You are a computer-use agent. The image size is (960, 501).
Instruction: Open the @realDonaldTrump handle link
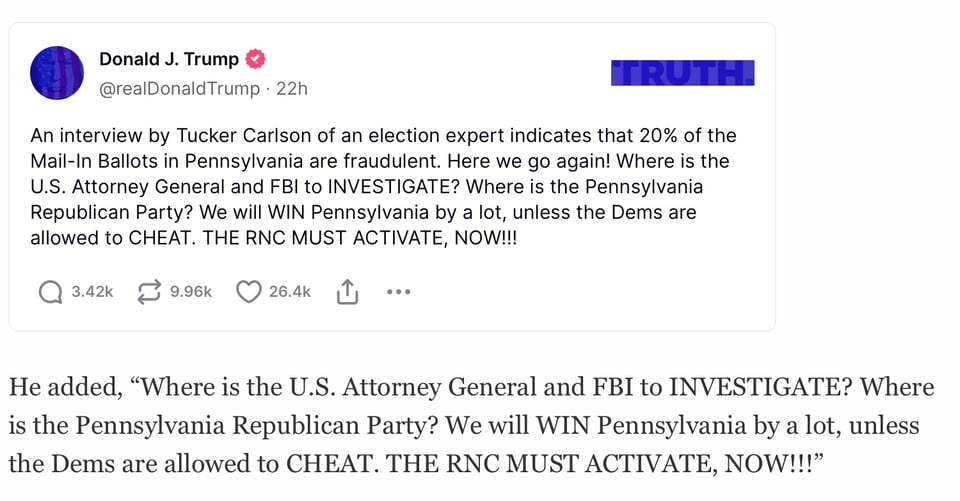coord(179,88)
